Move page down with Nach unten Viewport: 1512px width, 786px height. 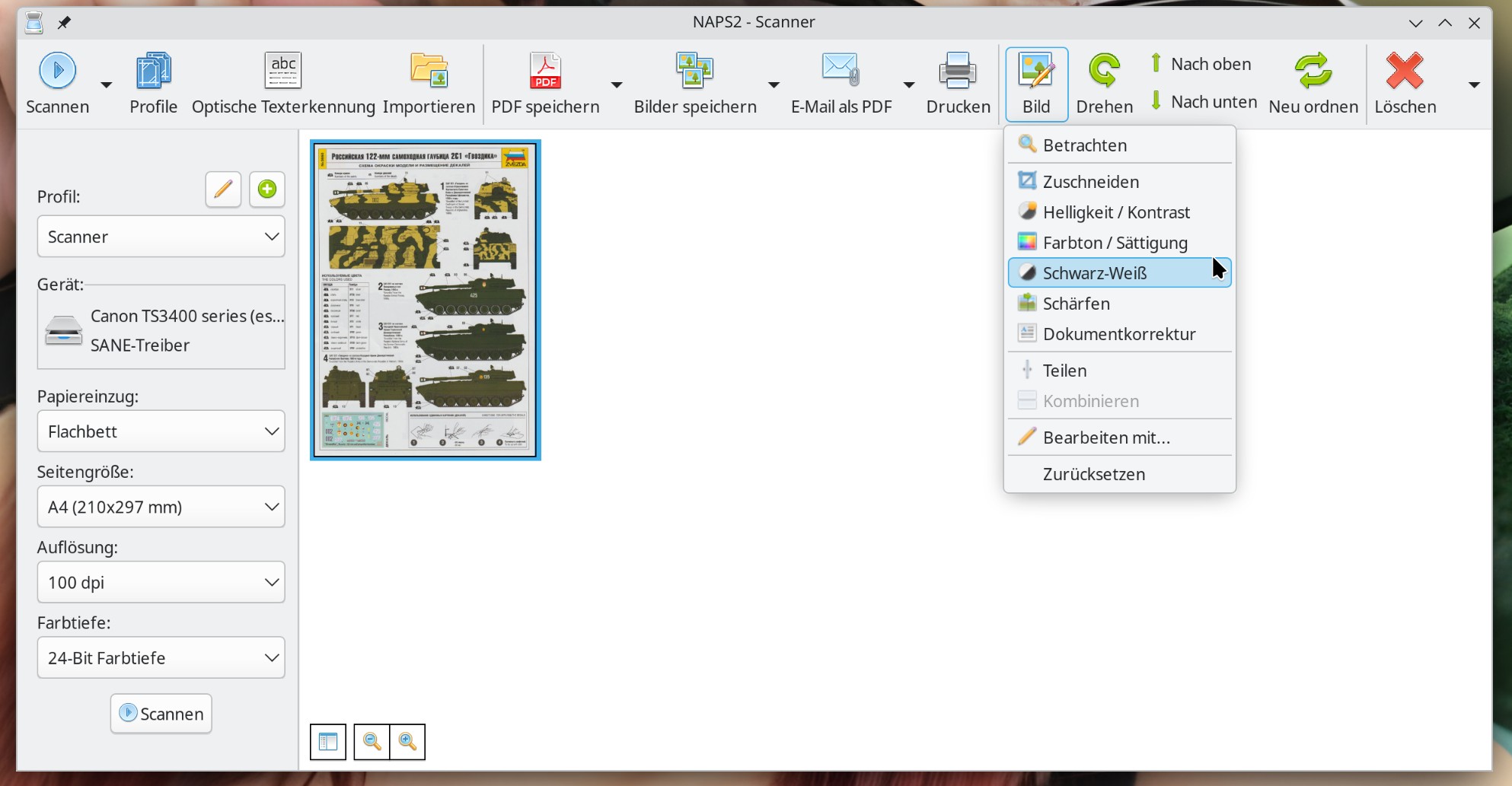pos(1204,101)
